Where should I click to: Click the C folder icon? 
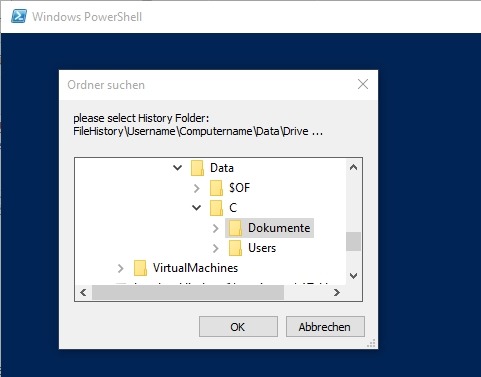pyautogui.click(x=216, y=208)
